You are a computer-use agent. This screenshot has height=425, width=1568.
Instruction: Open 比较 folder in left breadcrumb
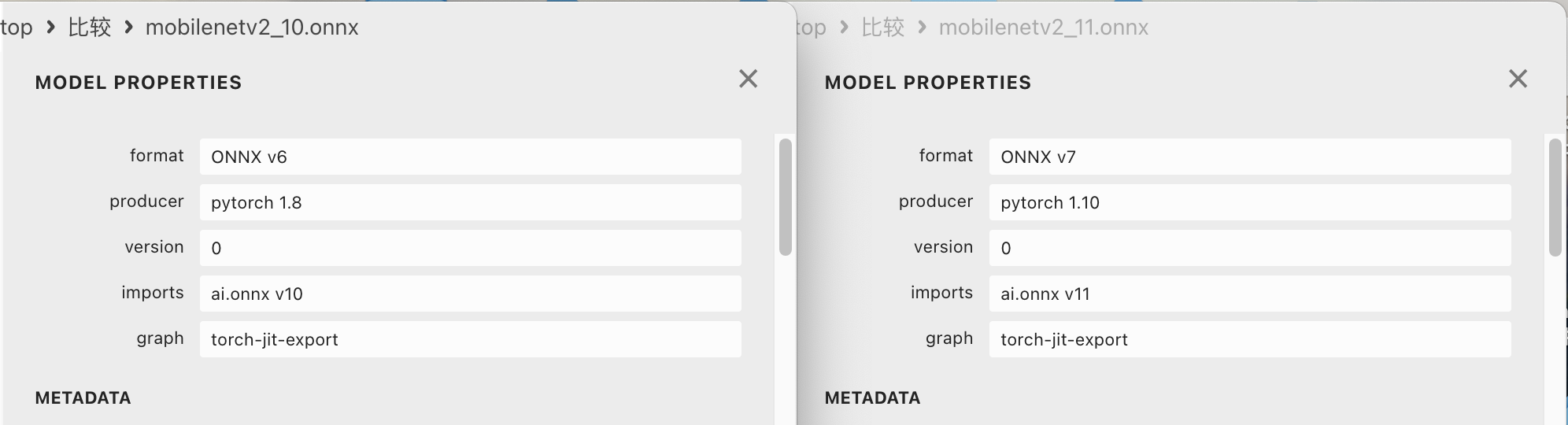point(89,28)
